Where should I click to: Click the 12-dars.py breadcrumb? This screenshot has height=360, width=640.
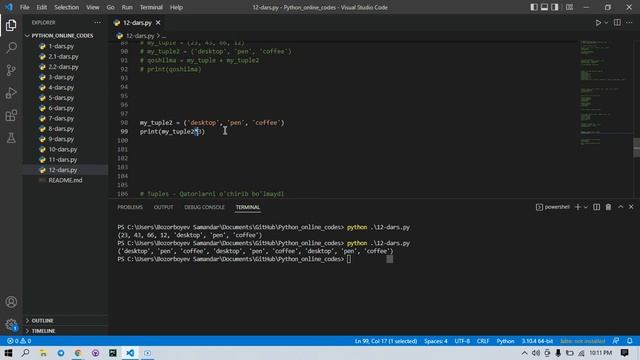140,36
